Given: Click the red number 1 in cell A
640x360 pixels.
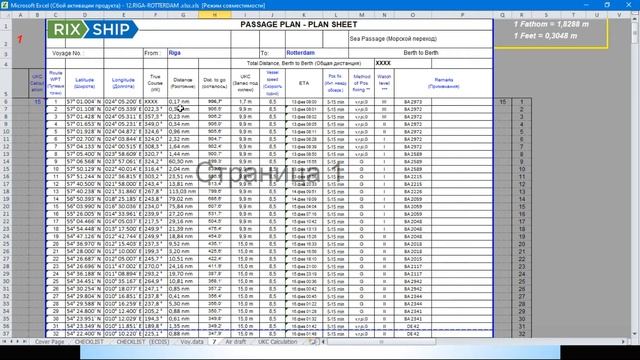Looking at the screenshot, I should point(20,39).
